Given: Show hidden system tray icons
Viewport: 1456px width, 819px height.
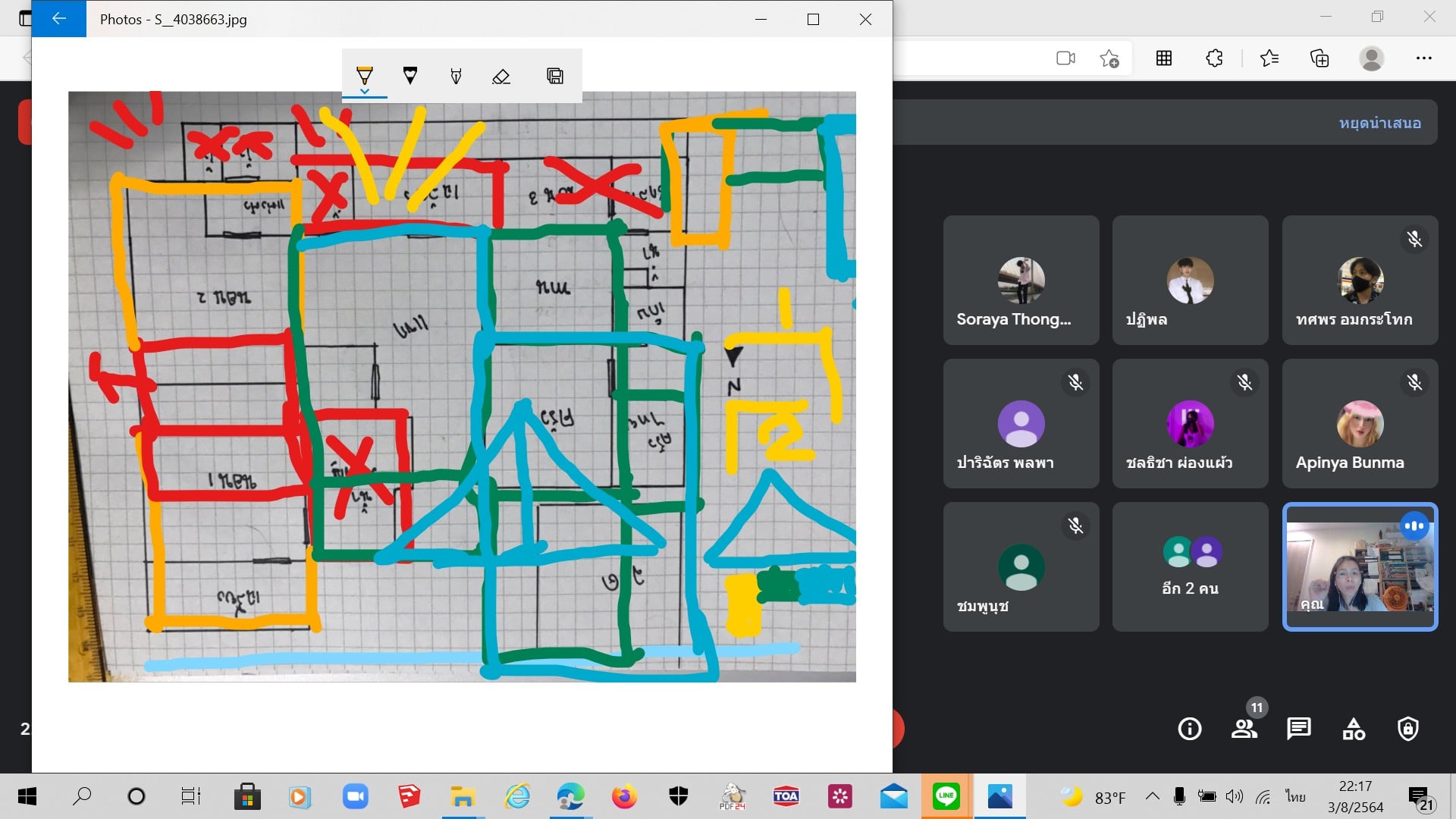Looking at the screenshot, I should [1152, 796].
